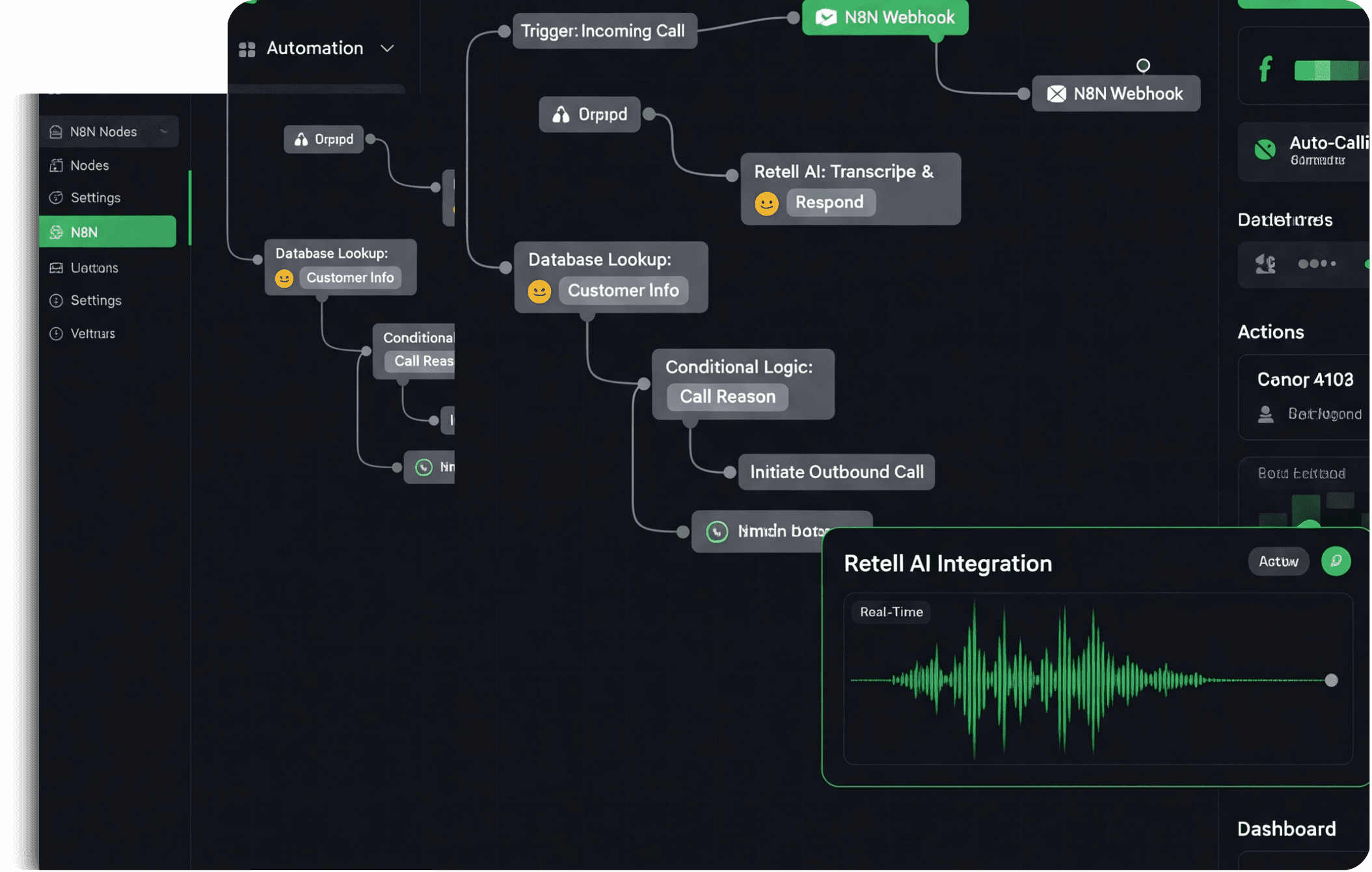
Task: Click the icon on large Orpıpd node
Action: pos(561,115)
